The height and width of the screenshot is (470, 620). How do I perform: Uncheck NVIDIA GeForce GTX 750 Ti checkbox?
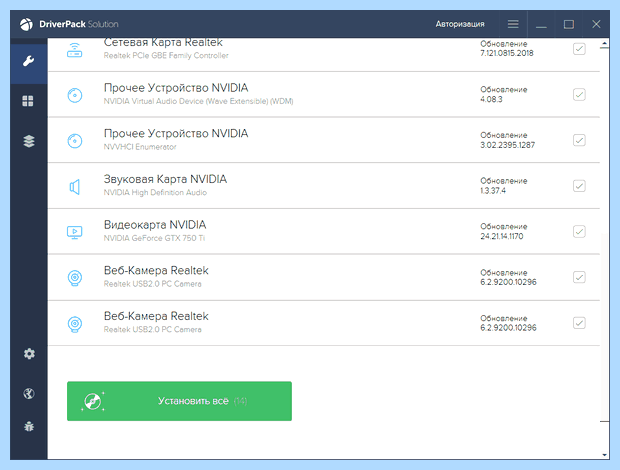[x=579, y=231]
